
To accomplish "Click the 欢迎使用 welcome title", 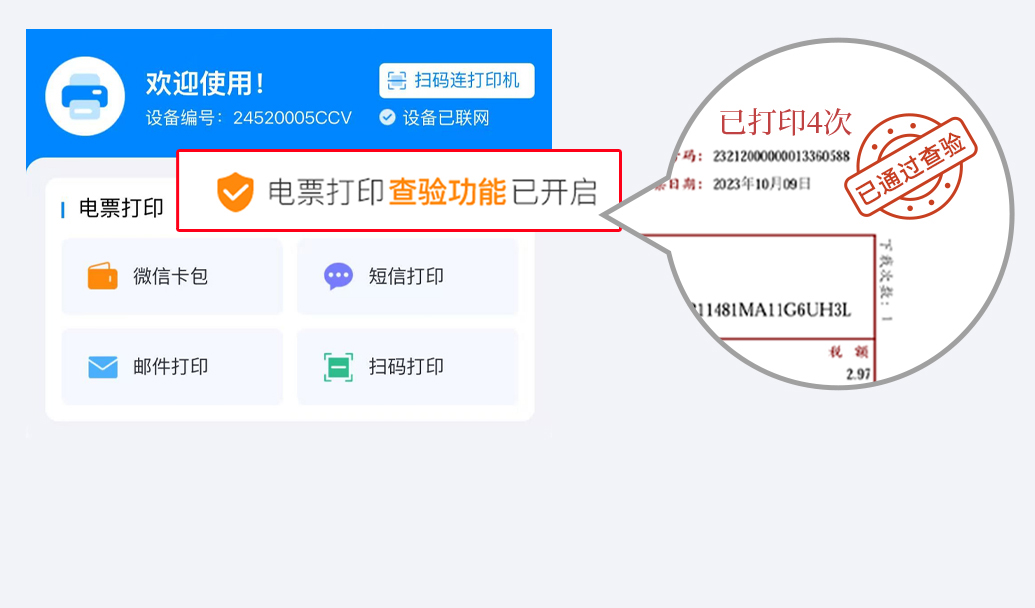I will [x=205, y=84].
